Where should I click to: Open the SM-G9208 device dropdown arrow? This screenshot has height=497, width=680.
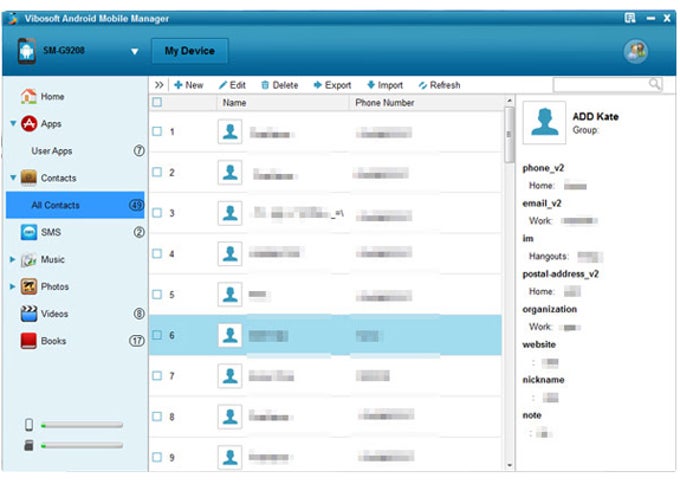pos(135,52)
